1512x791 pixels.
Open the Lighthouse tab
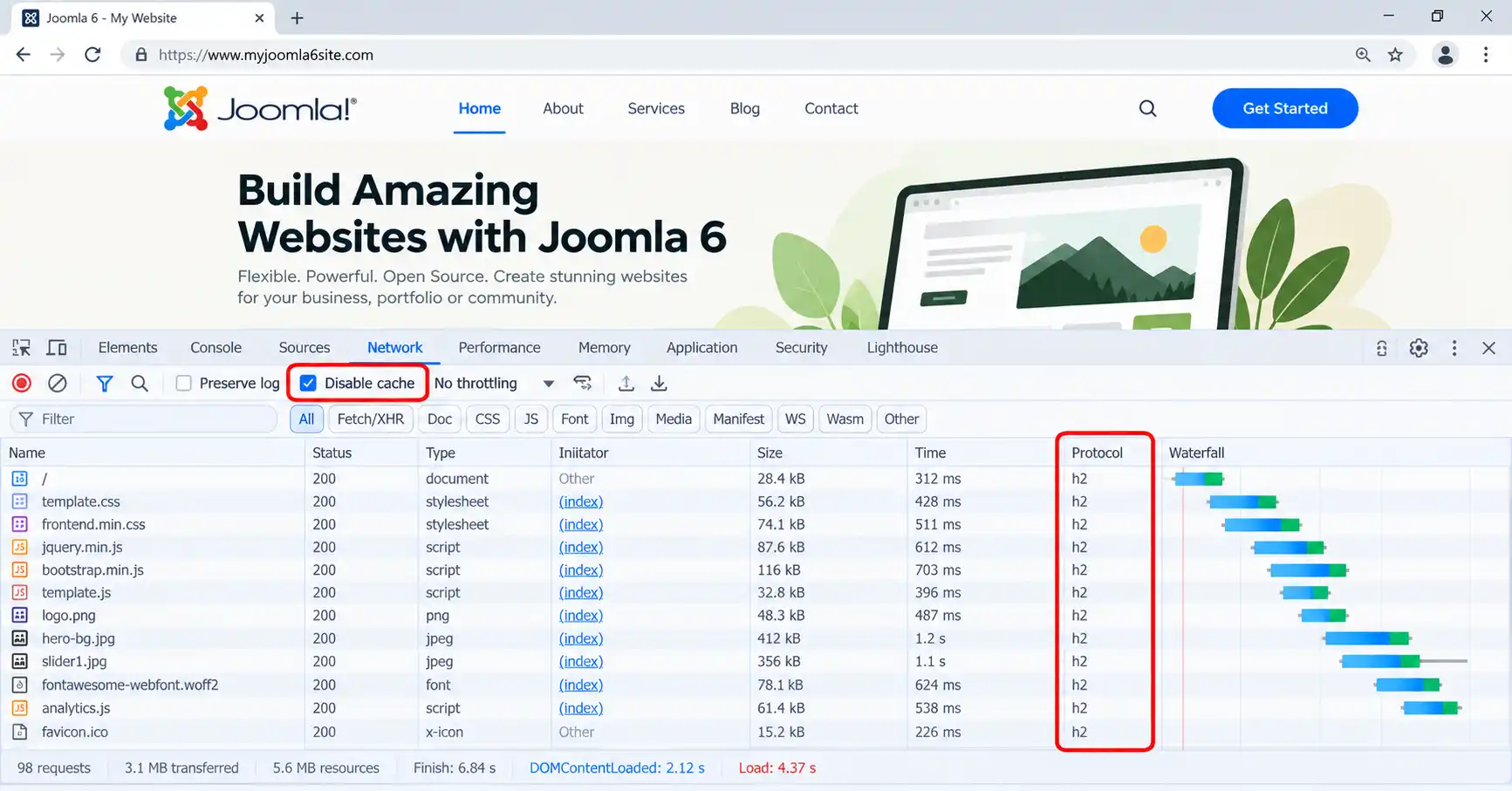coord(902,347)
